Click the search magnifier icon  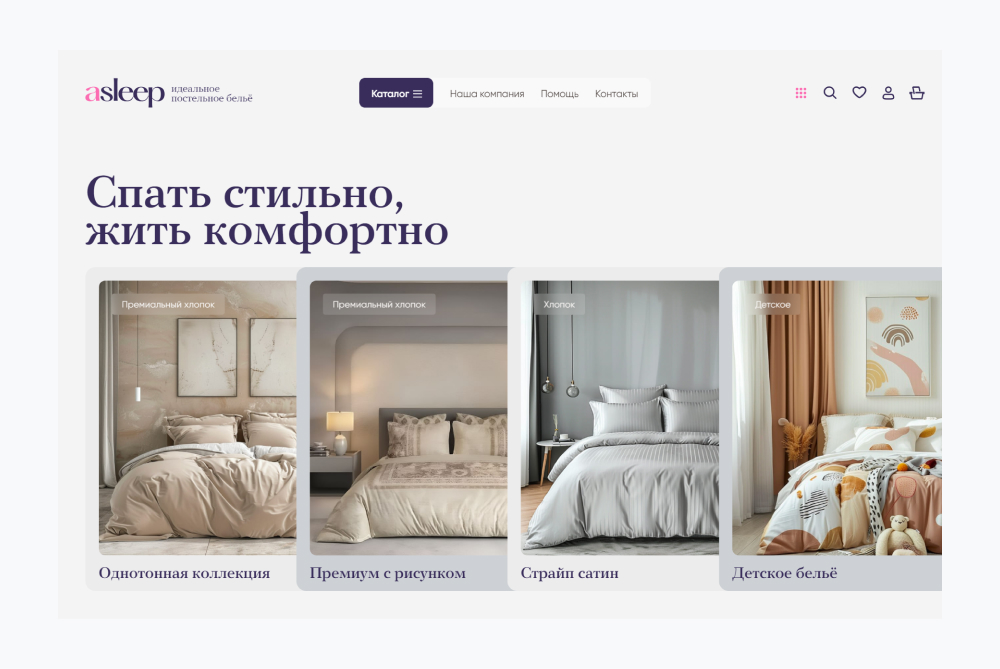(830, 93)
